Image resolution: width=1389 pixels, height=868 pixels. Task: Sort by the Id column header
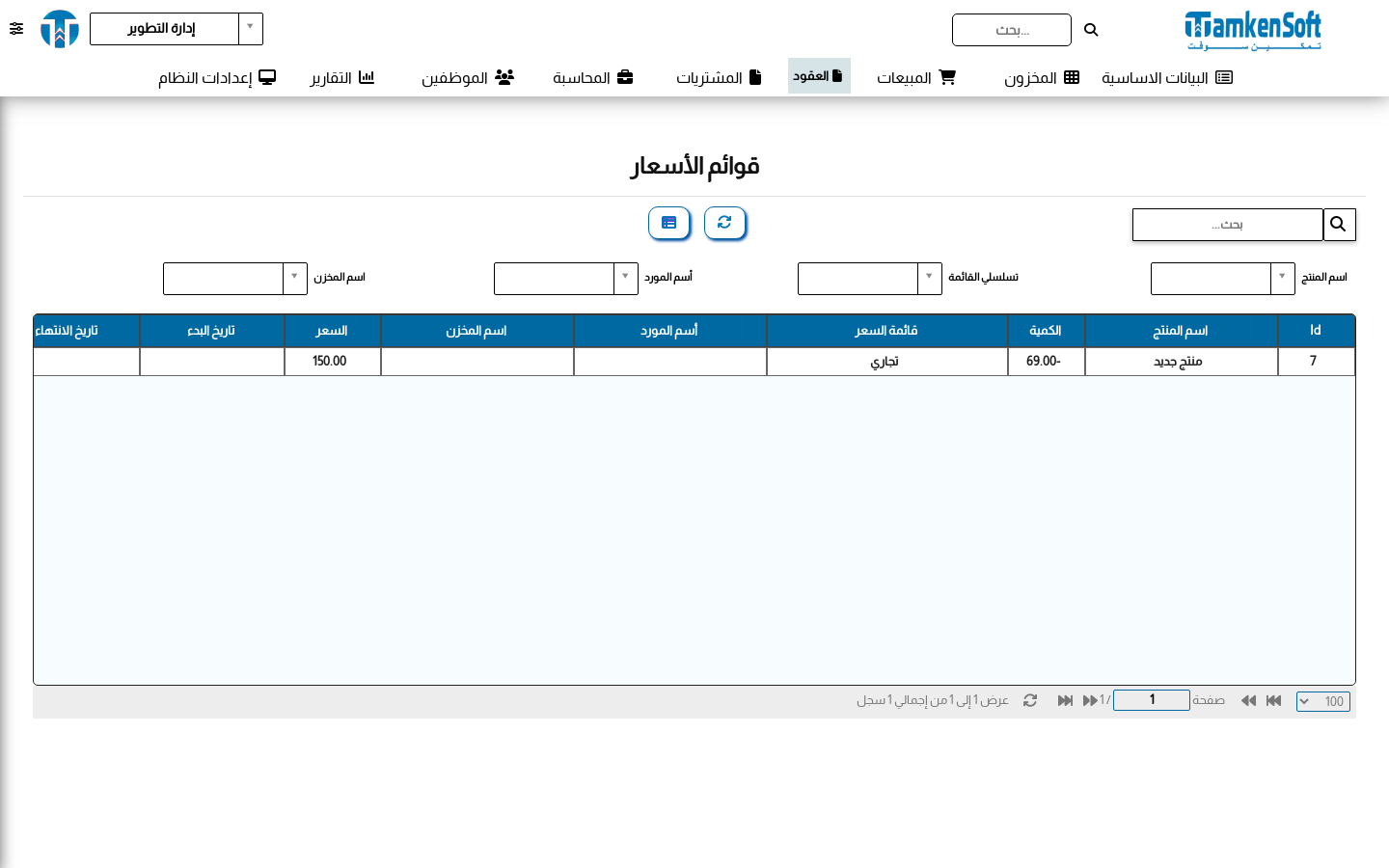pyautogui.click(x=1316, y=331)
